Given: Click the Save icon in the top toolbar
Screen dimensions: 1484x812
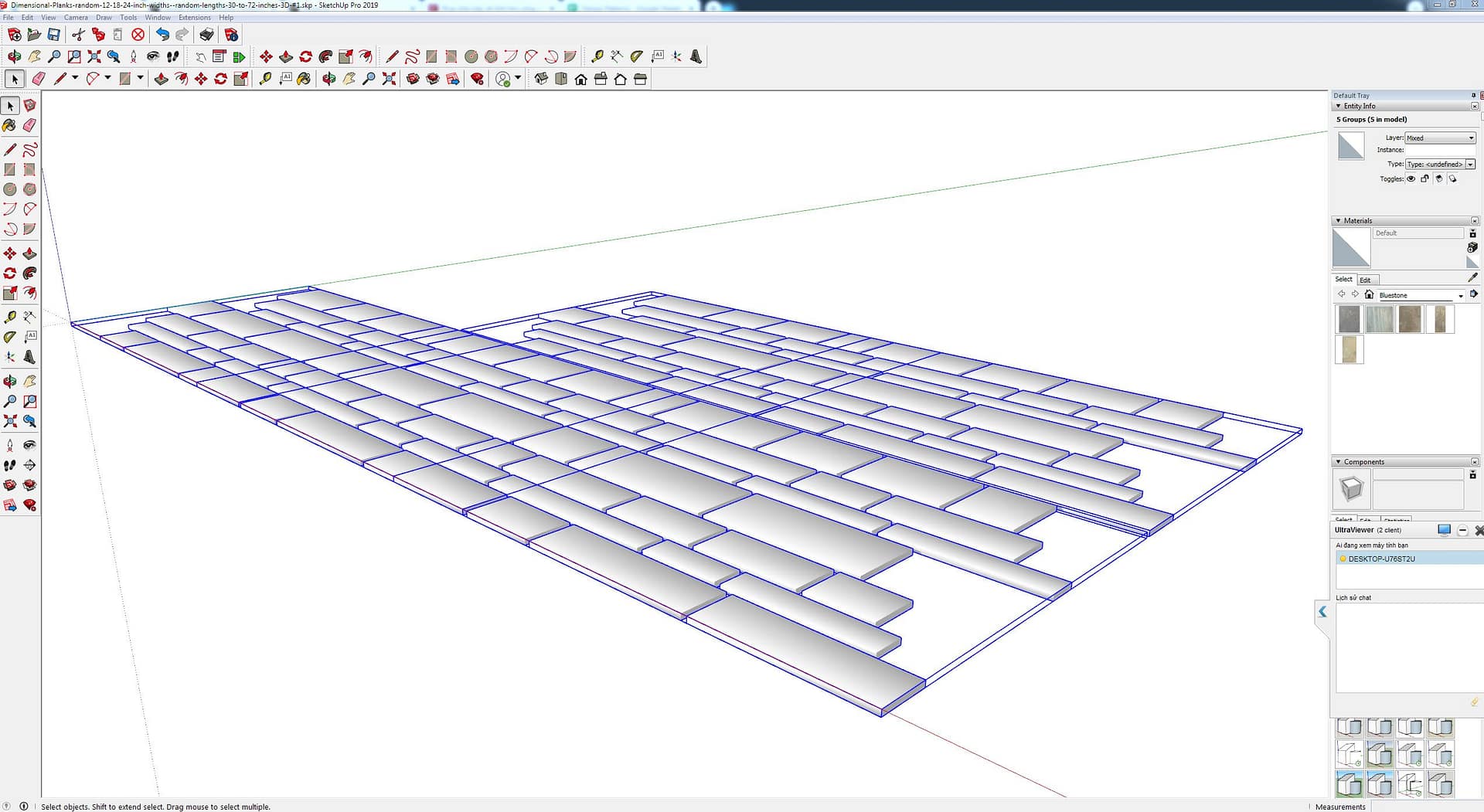Looking at the screenshot, I should pos(53,35).
